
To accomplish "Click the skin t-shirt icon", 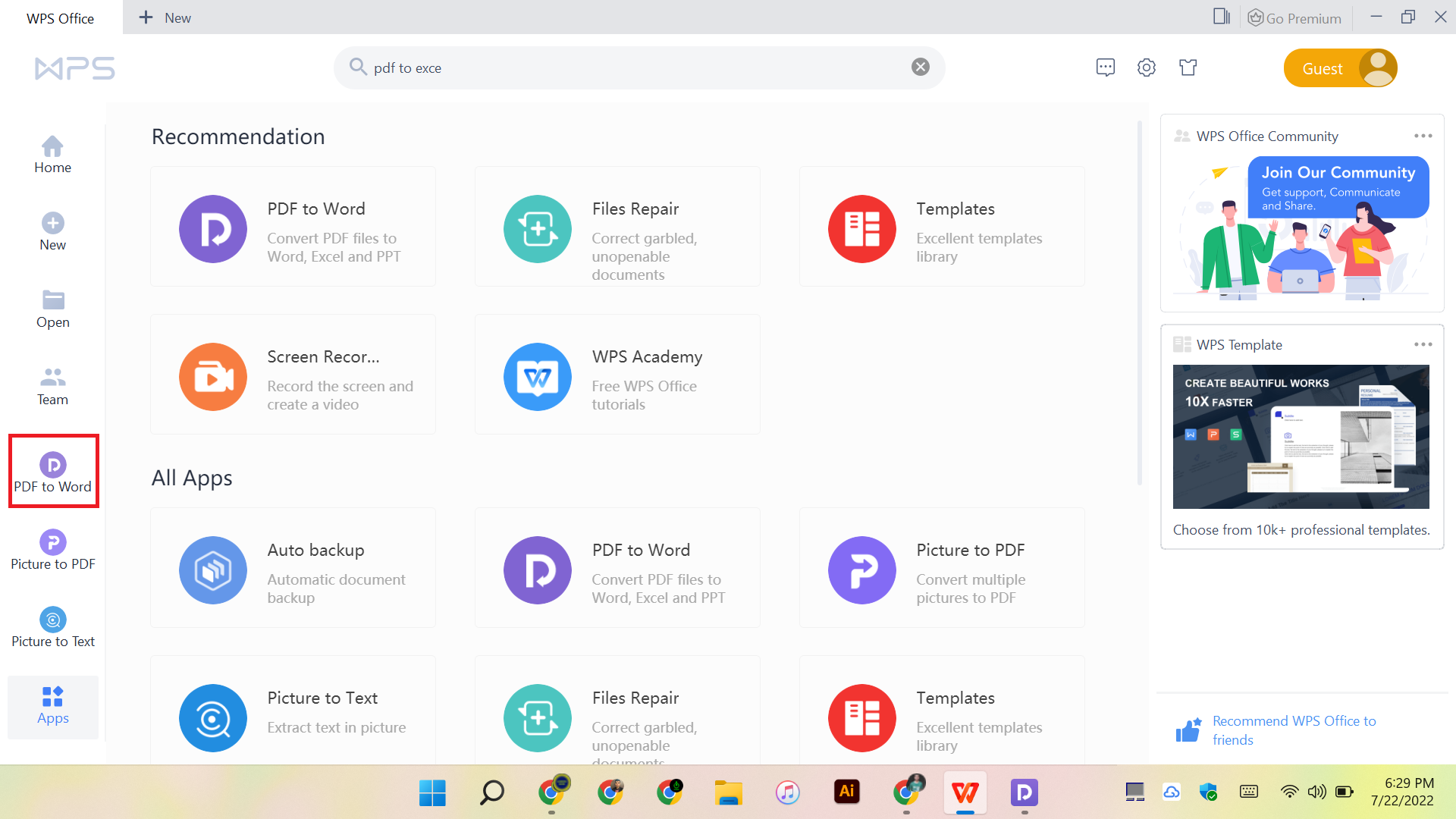I will coord(1188,67).
